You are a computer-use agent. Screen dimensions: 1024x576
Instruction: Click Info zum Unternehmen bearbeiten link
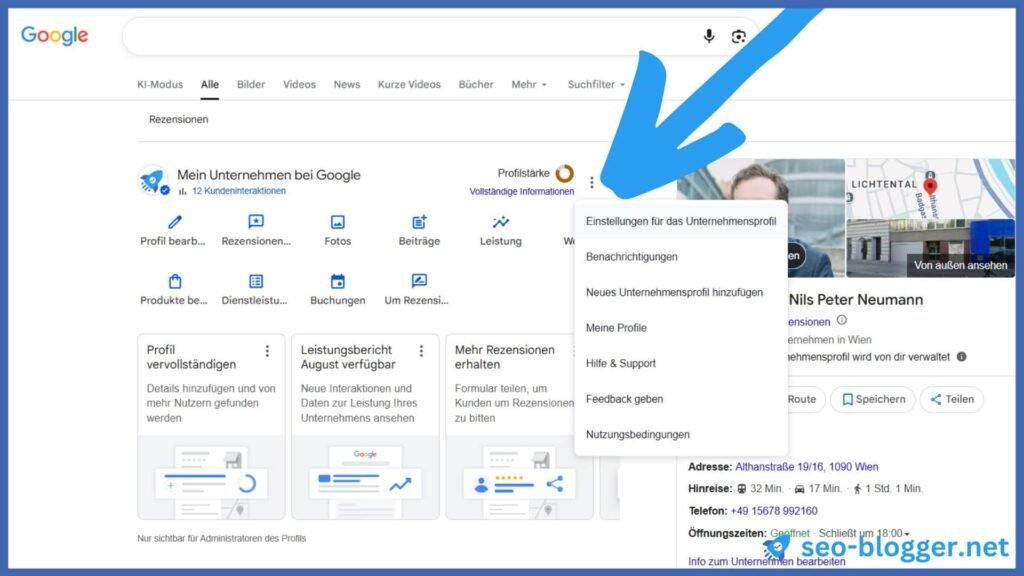point(767,562)
